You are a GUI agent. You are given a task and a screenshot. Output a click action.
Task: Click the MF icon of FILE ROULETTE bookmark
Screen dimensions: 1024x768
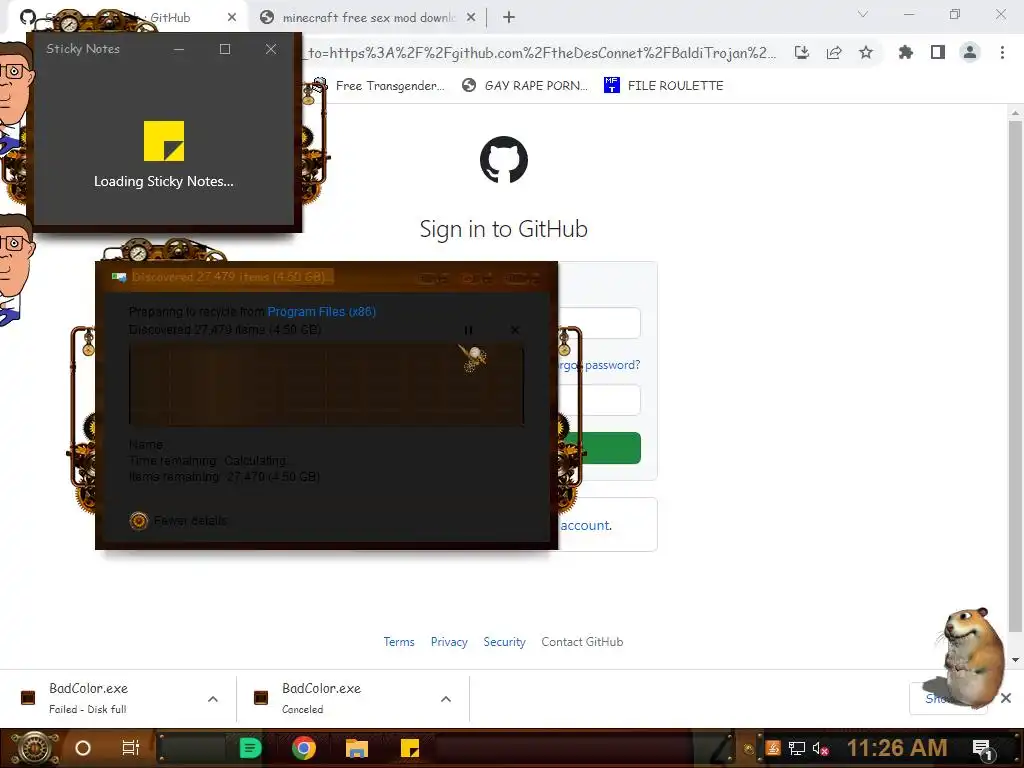tap(611, 85)
